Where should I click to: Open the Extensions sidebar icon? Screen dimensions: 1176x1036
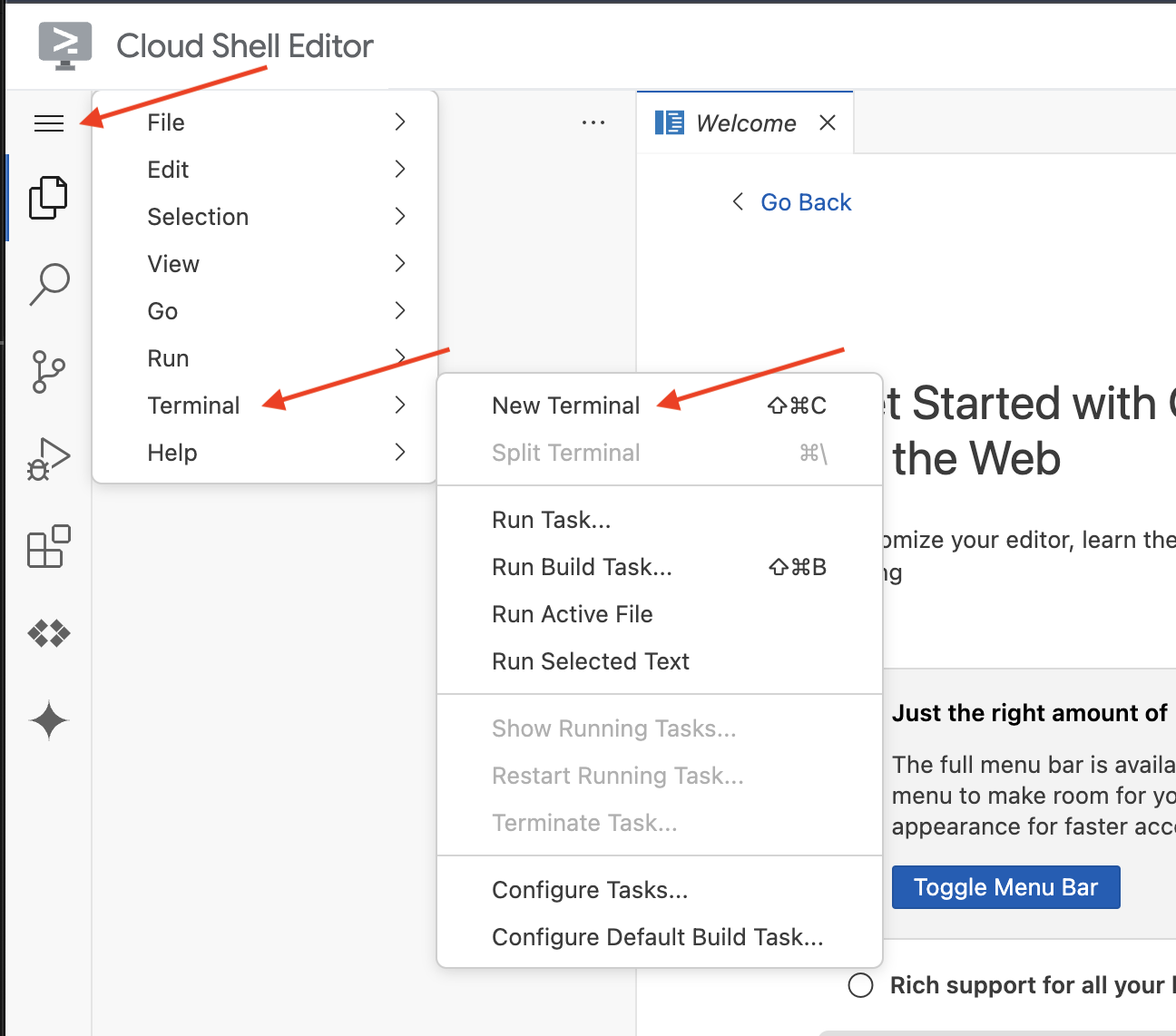tap(49, 546)
